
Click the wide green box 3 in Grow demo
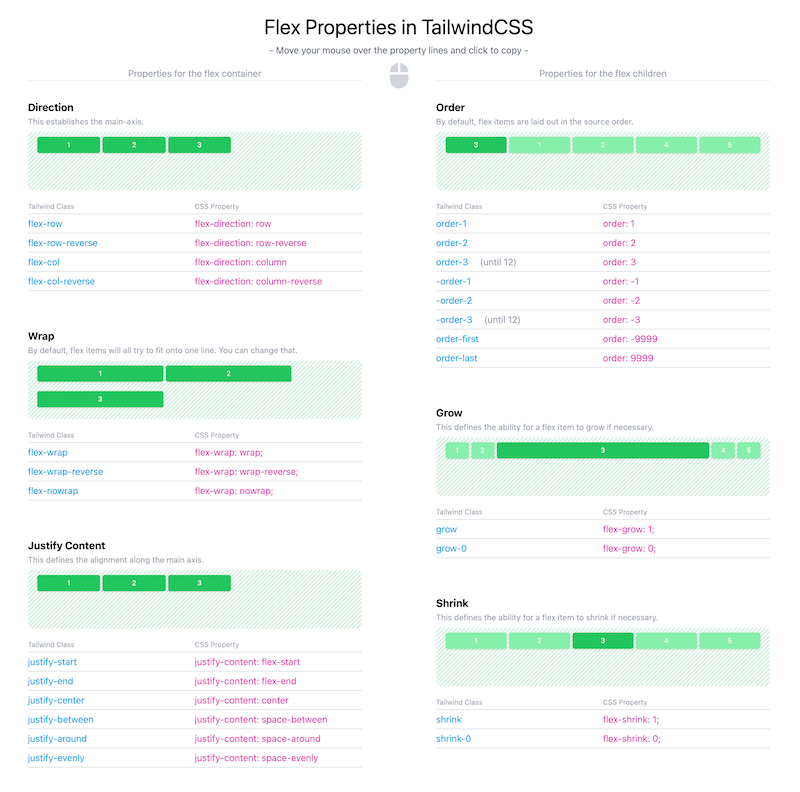pos(603,451)
